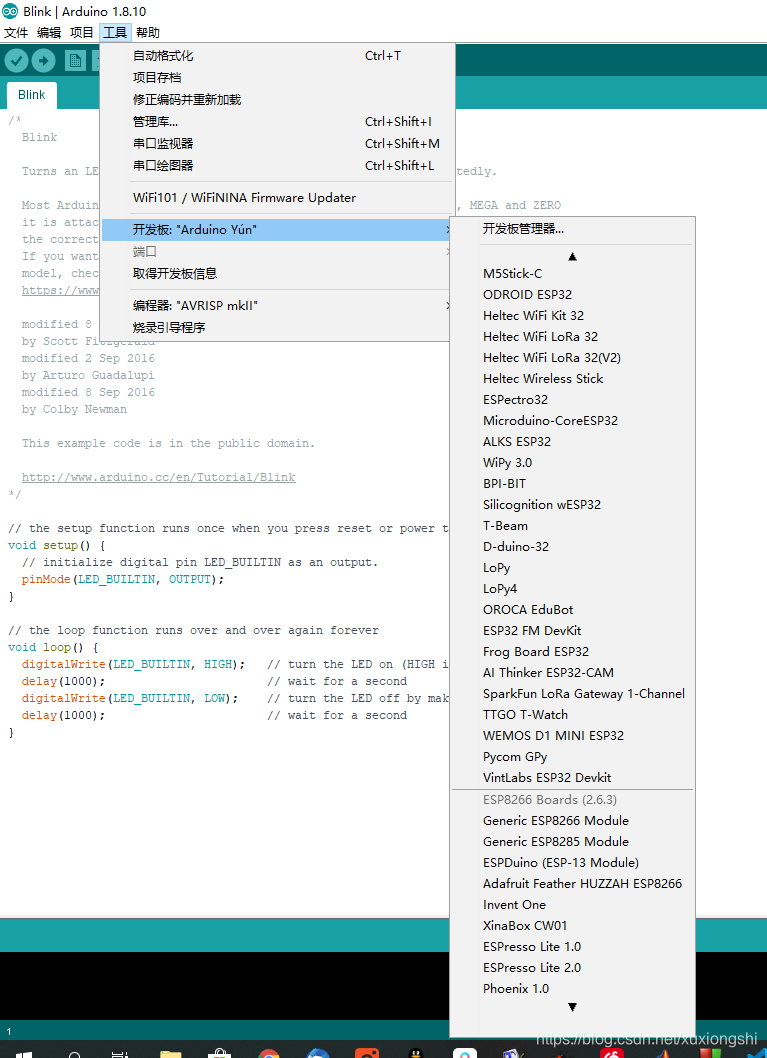This screenshot has height=1058, width=767.
Task: Select the T-Beam board
Action: click(x=573, y=526)
